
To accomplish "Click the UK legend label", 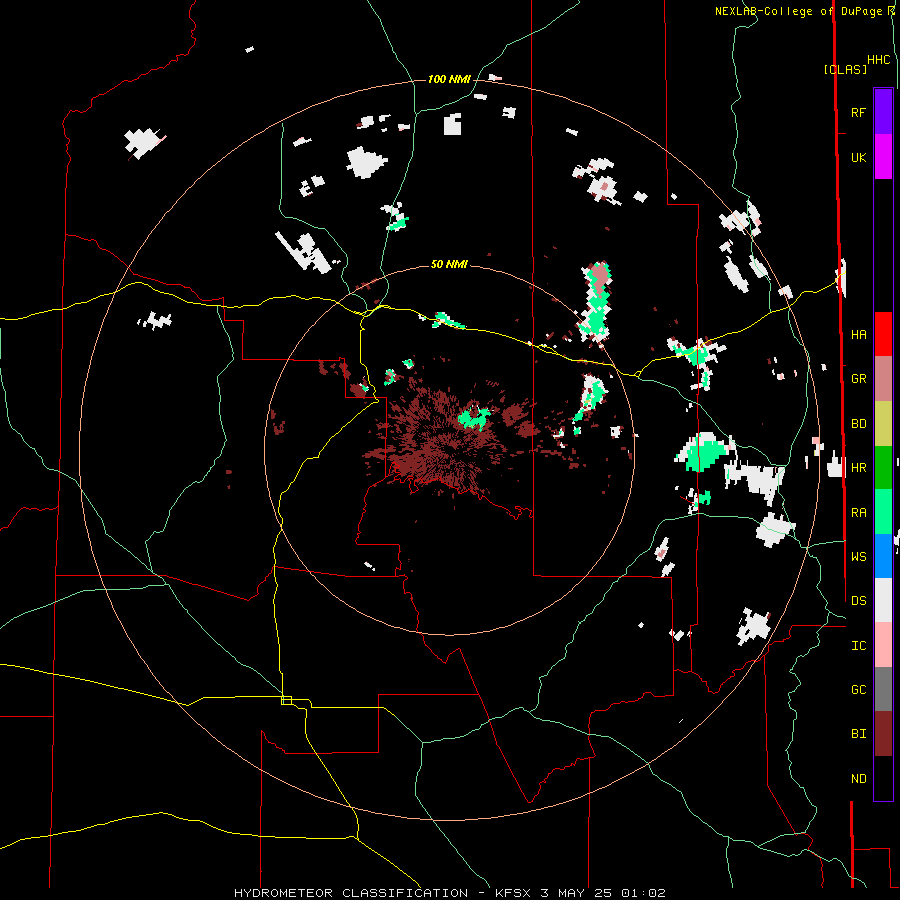I will click(x=858, y=157).
